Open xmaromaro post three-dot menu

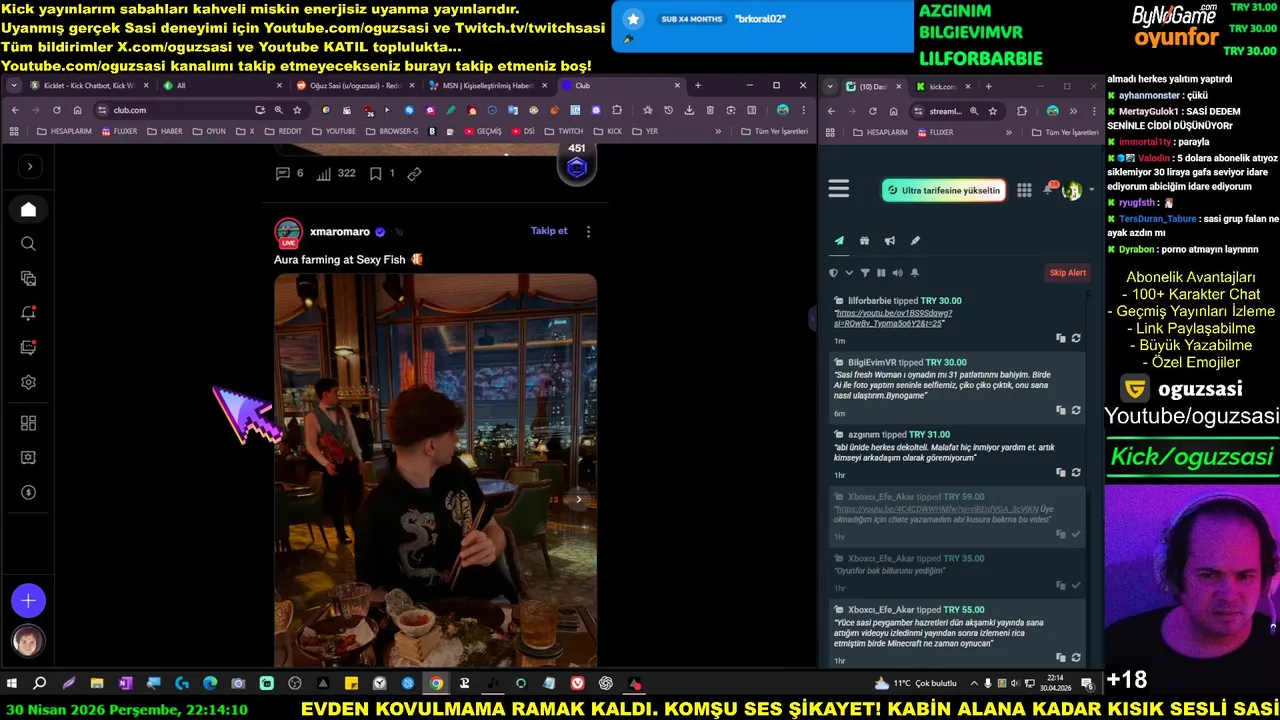click(x=588, y=231)
